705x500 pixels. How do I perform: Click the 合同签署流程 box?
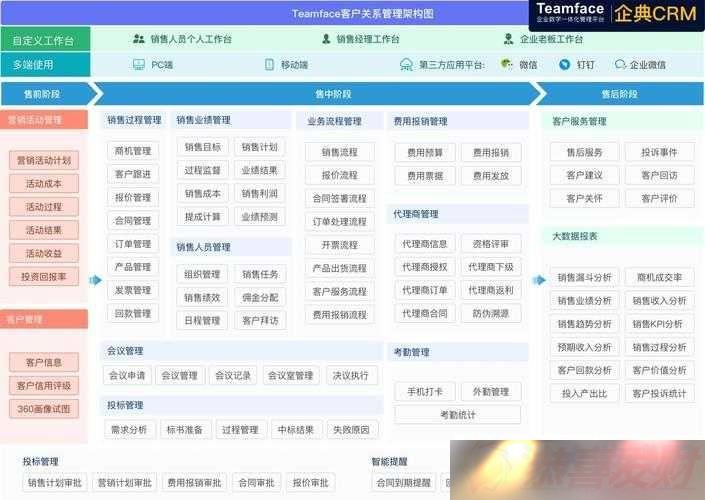[x=340, y=198]
